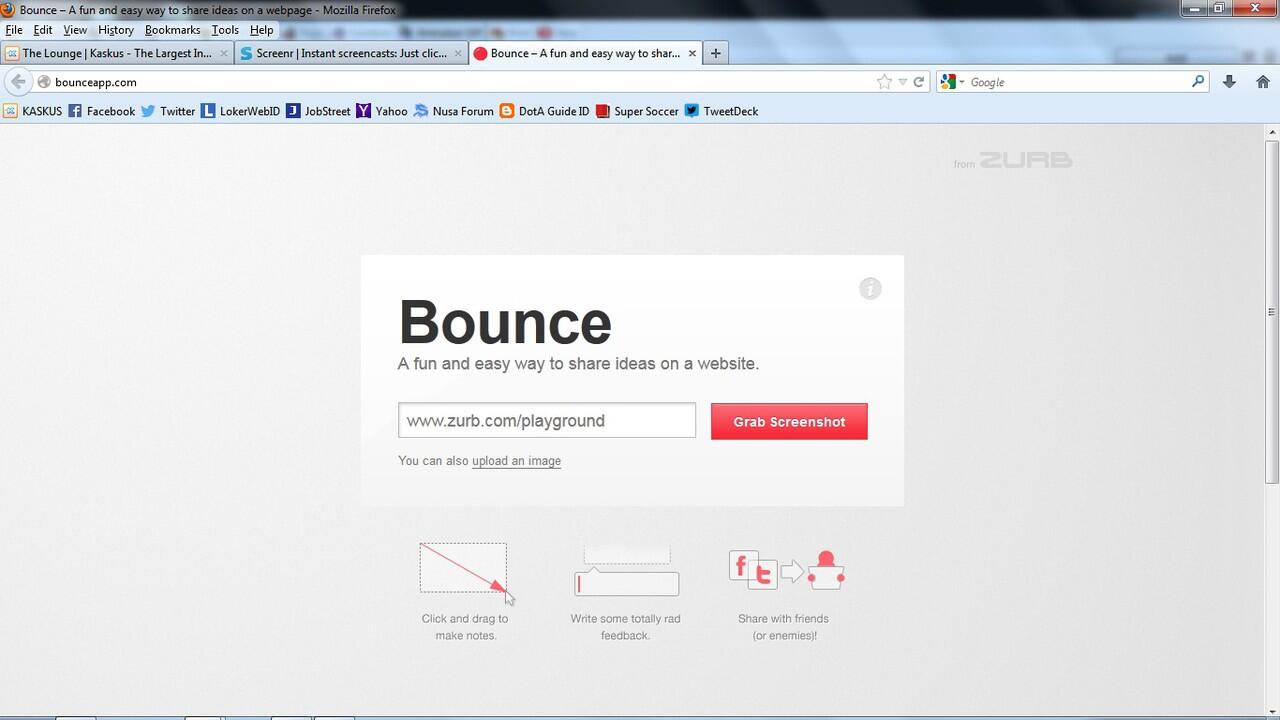Click 'Share with friends (or enemies)!' caption

pos(784,627)
